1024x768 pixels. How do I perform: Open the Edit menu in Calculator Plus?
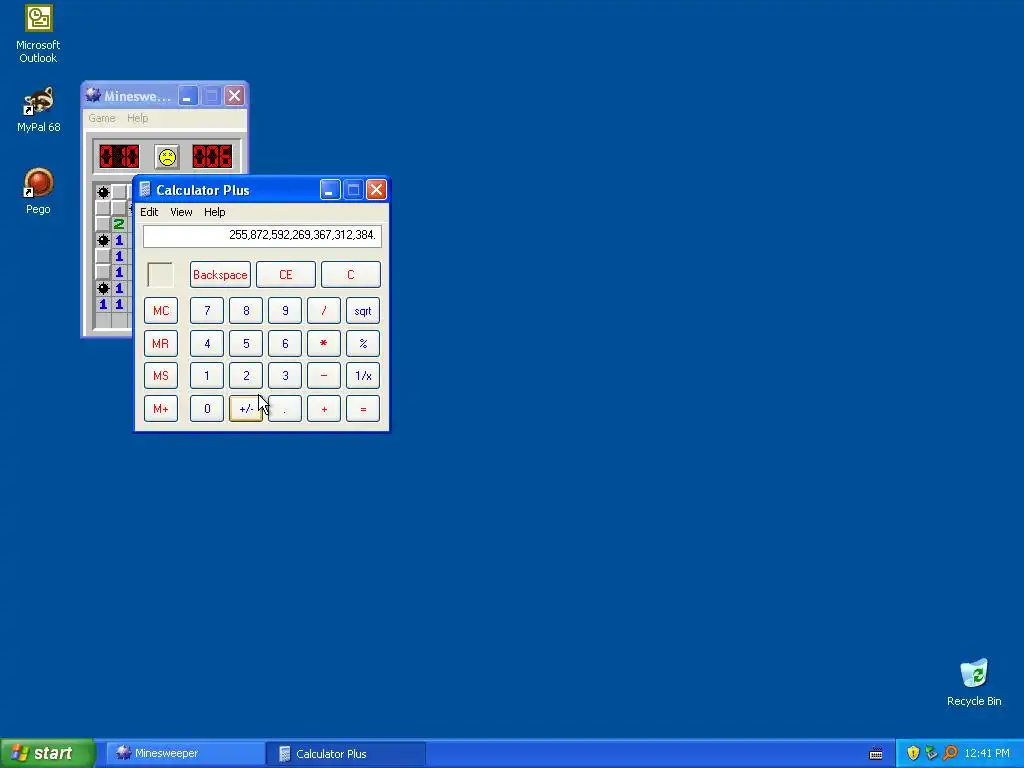(x=149, y=212)
